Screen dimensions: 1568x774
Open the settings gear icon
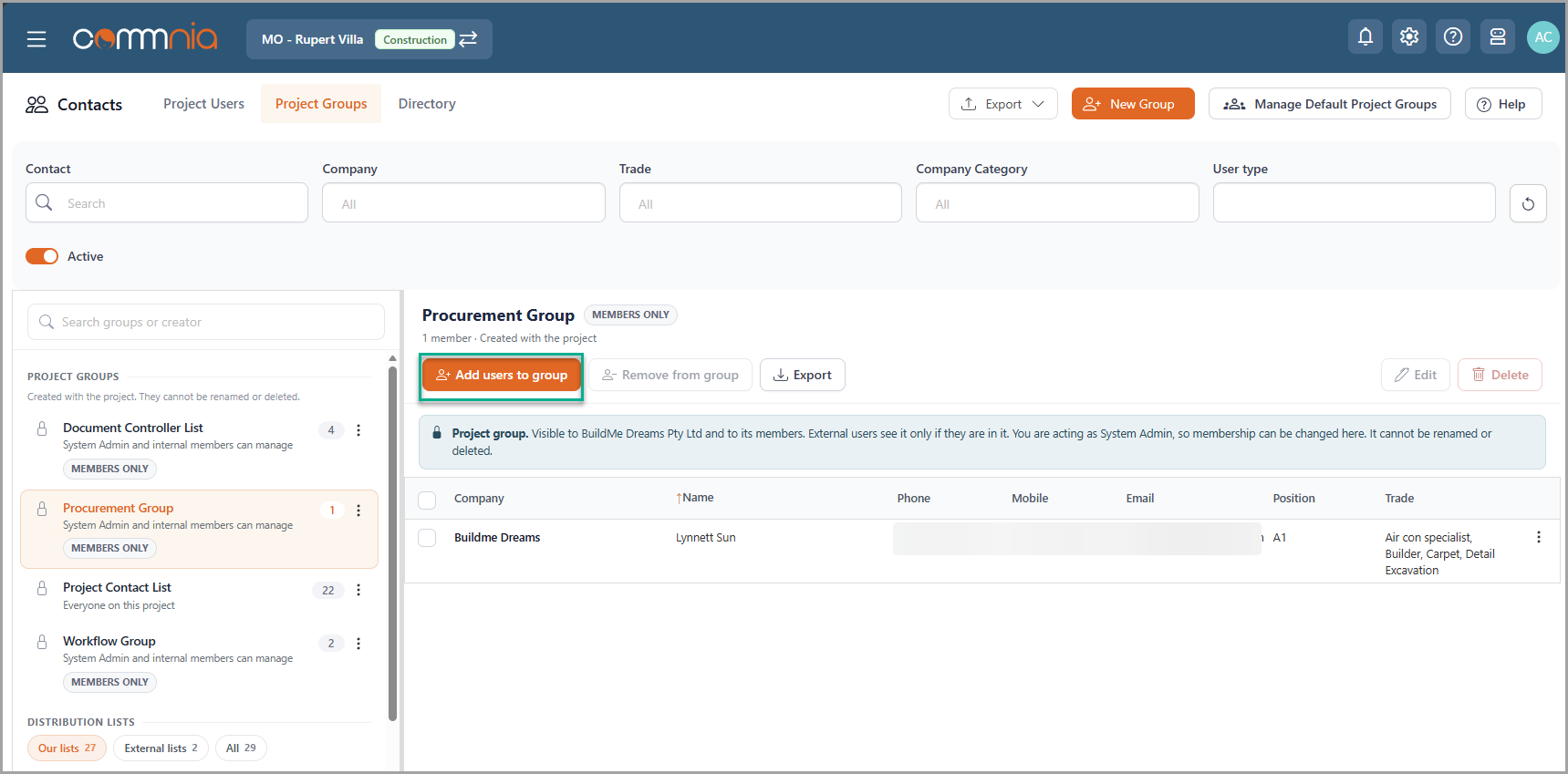pyautogui.click(x=1408, y=37)
